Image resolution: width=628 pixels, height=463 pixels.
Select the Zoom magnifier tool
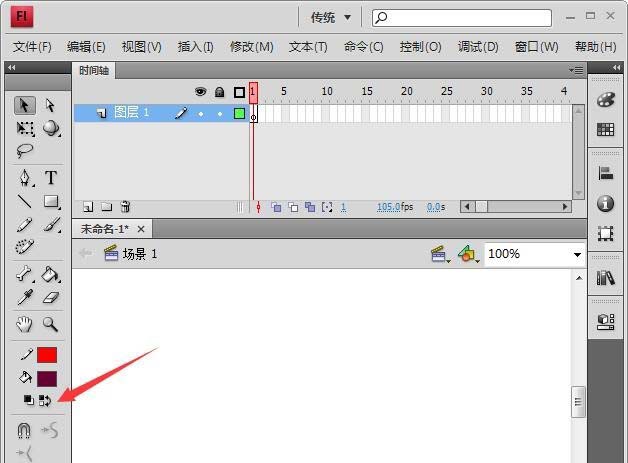click(x=50, y=324)
